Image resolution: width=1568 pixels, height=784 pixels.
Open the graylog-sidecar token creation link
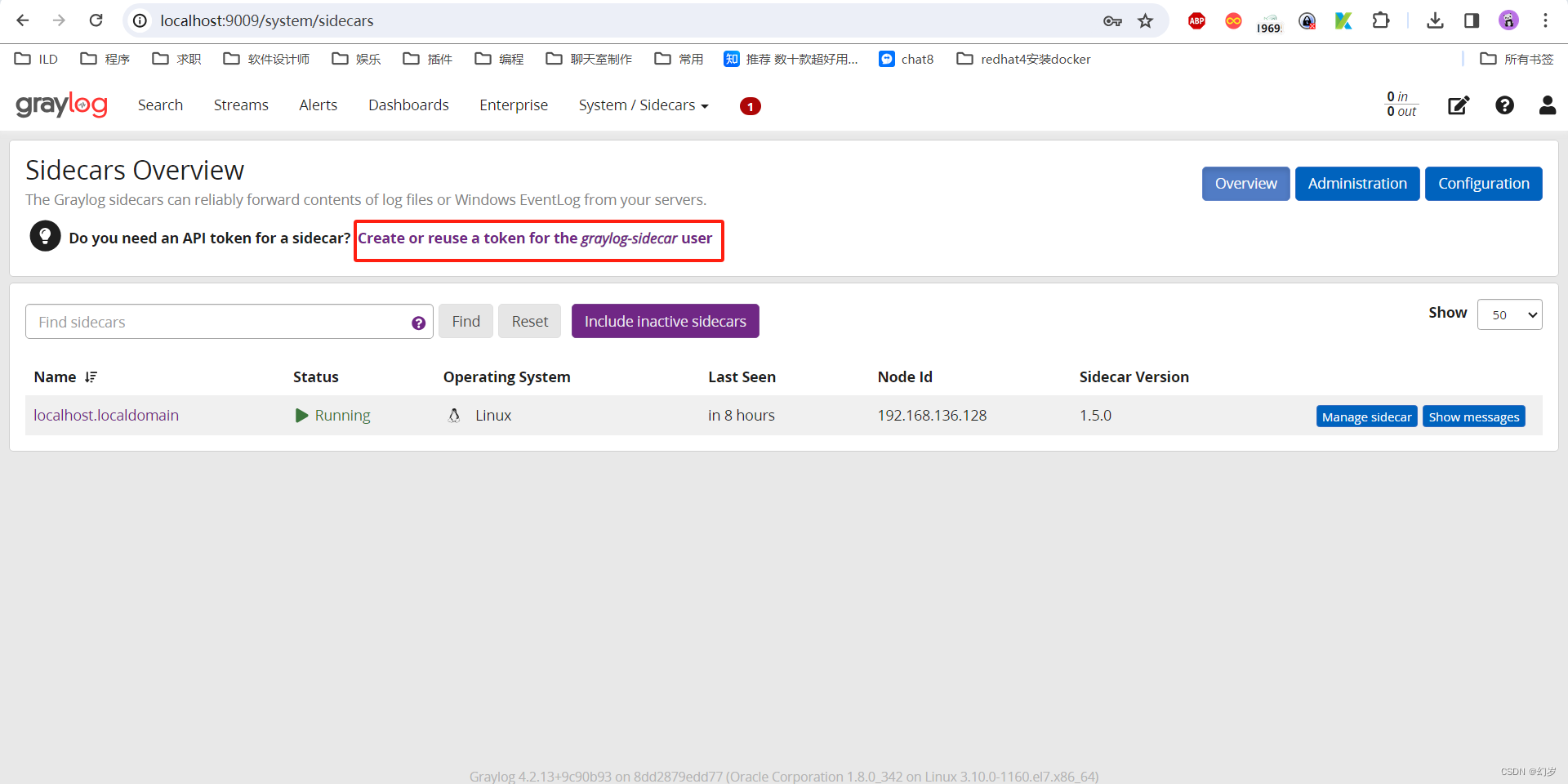tap(537, 238)
